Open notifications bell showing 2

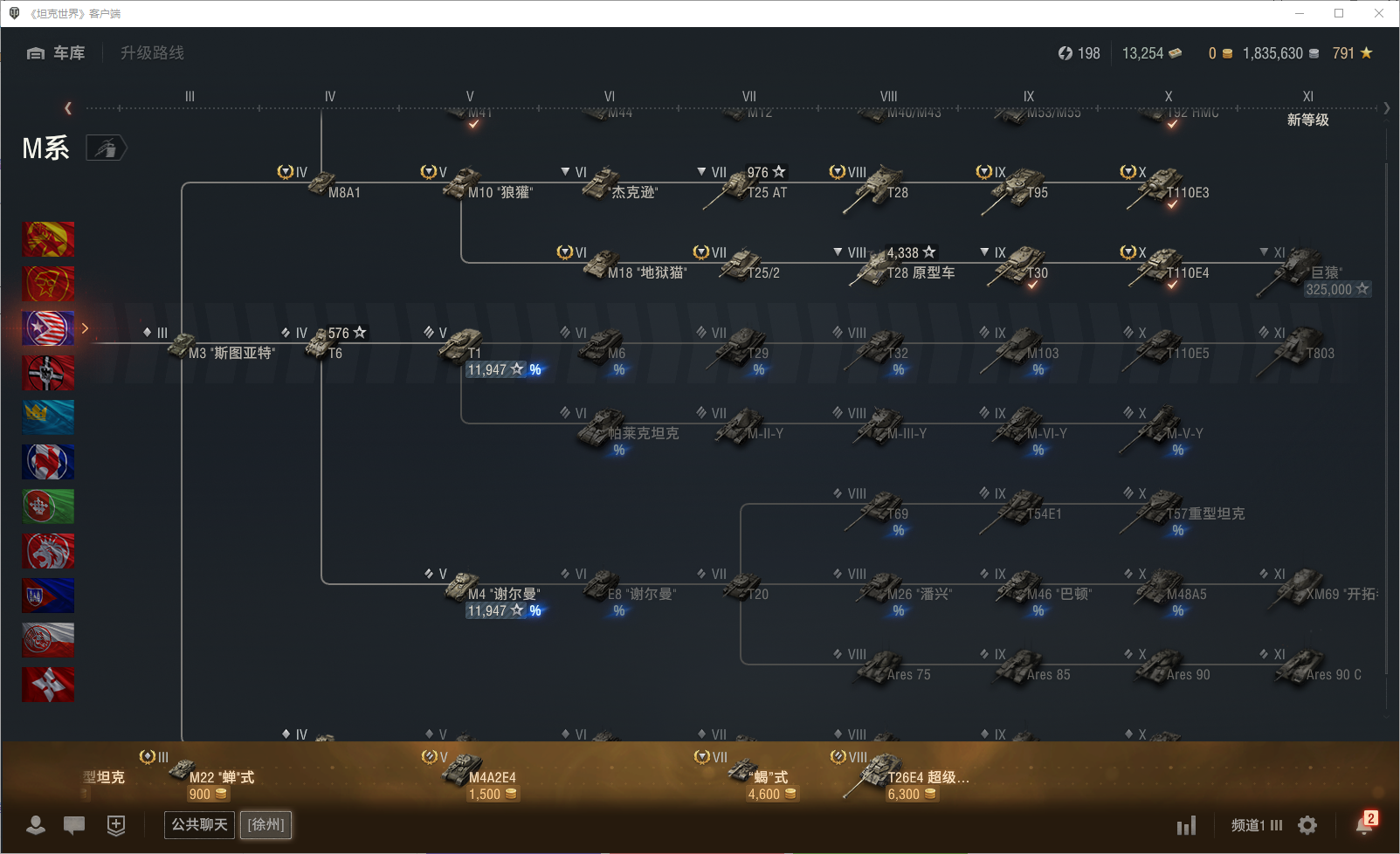1366,823
